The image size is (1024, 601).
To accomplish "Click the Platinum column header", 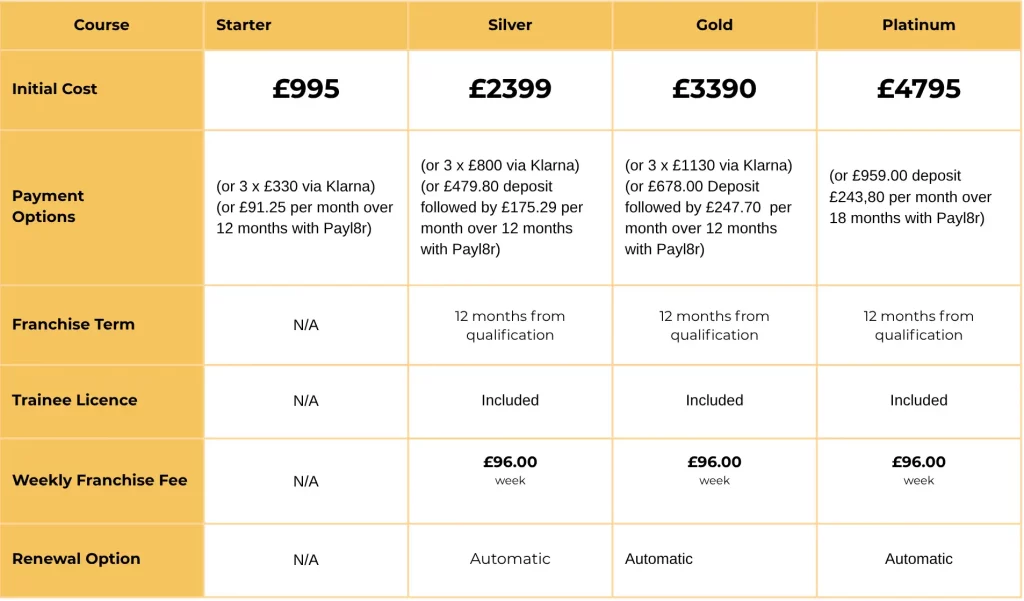I will pyautogui.click(x=918, y=25).
